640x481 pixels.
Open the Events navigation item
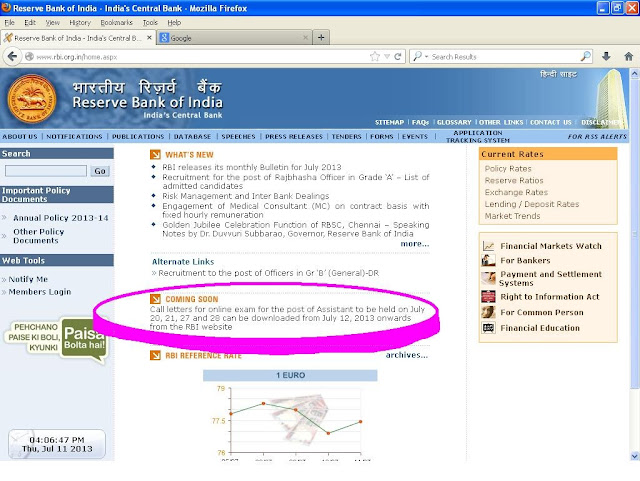[x=415, y=136]
